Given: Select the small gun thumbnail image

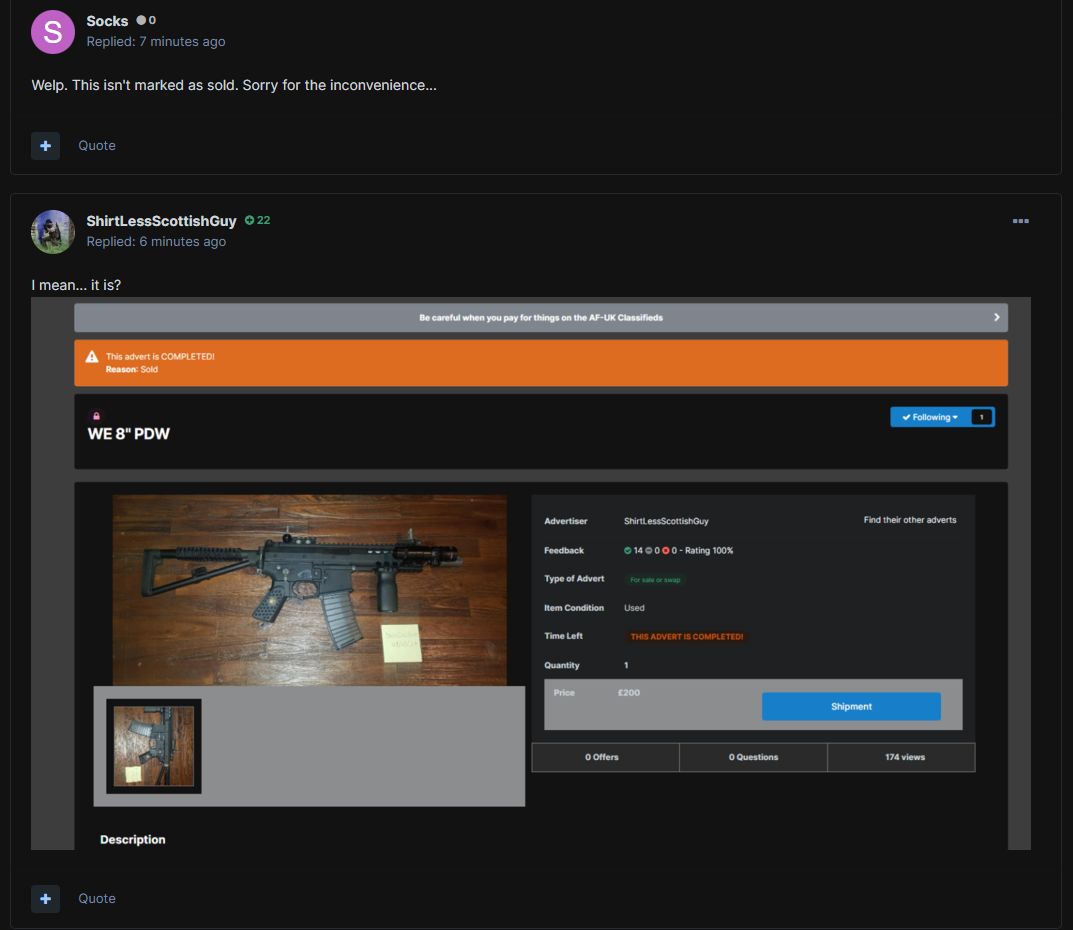Looking at the screenshot, I should 154,746.
